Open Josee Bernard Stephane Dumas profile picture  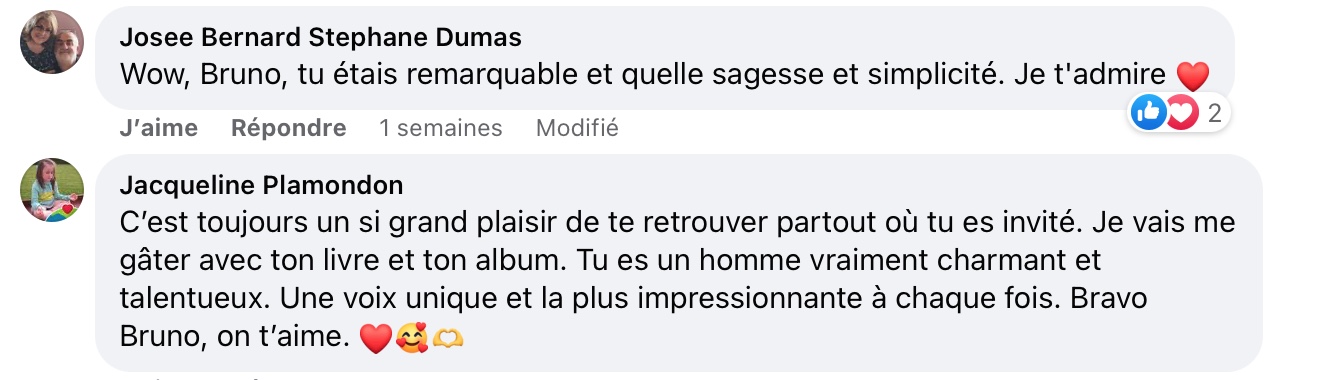click(x=52, y=42)
